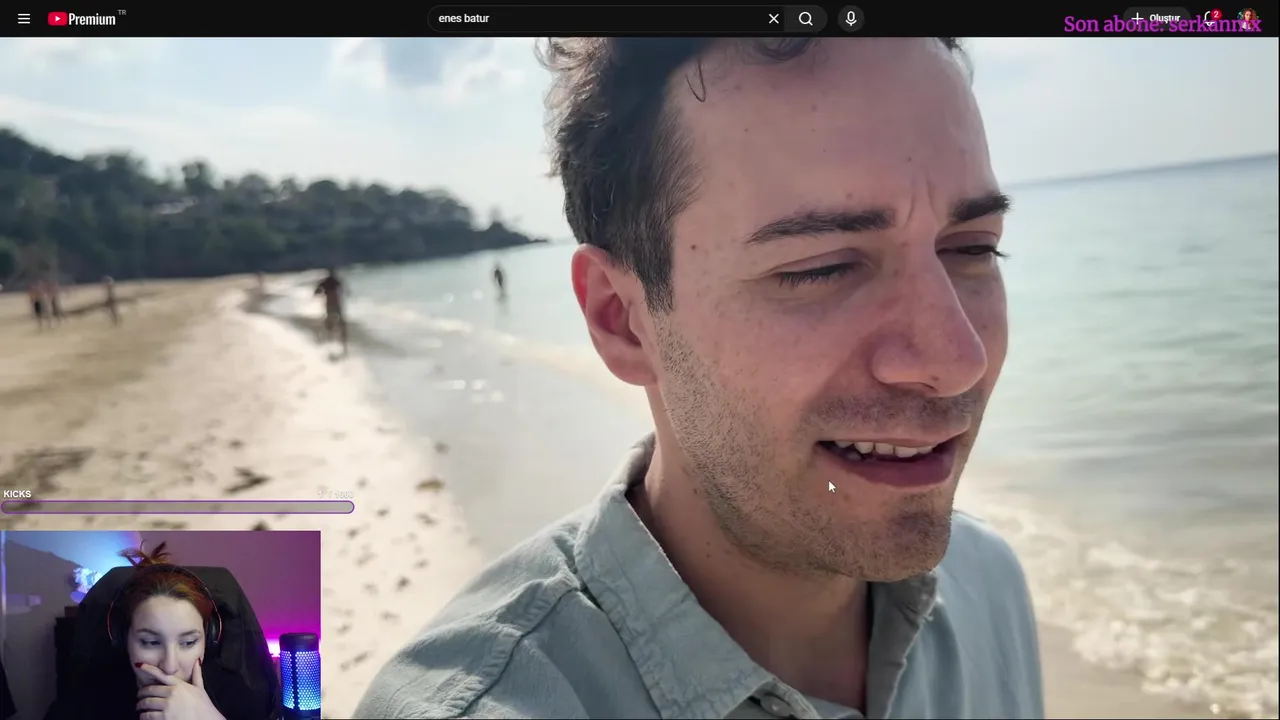
Task: Start voice search with microphone
Action: click(x=851, y=18)
